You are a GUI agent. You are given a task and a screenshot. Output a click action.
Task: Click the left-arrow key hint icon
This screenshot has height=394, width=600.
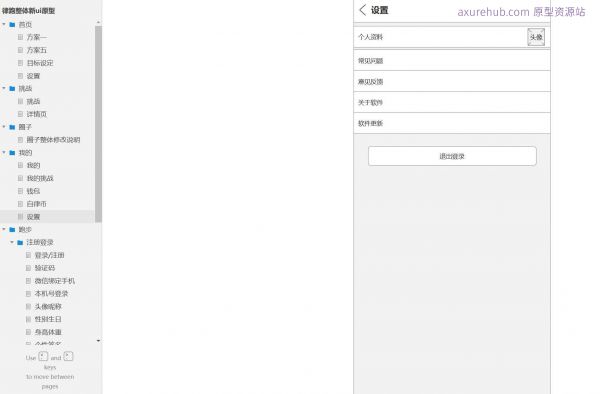43,356
